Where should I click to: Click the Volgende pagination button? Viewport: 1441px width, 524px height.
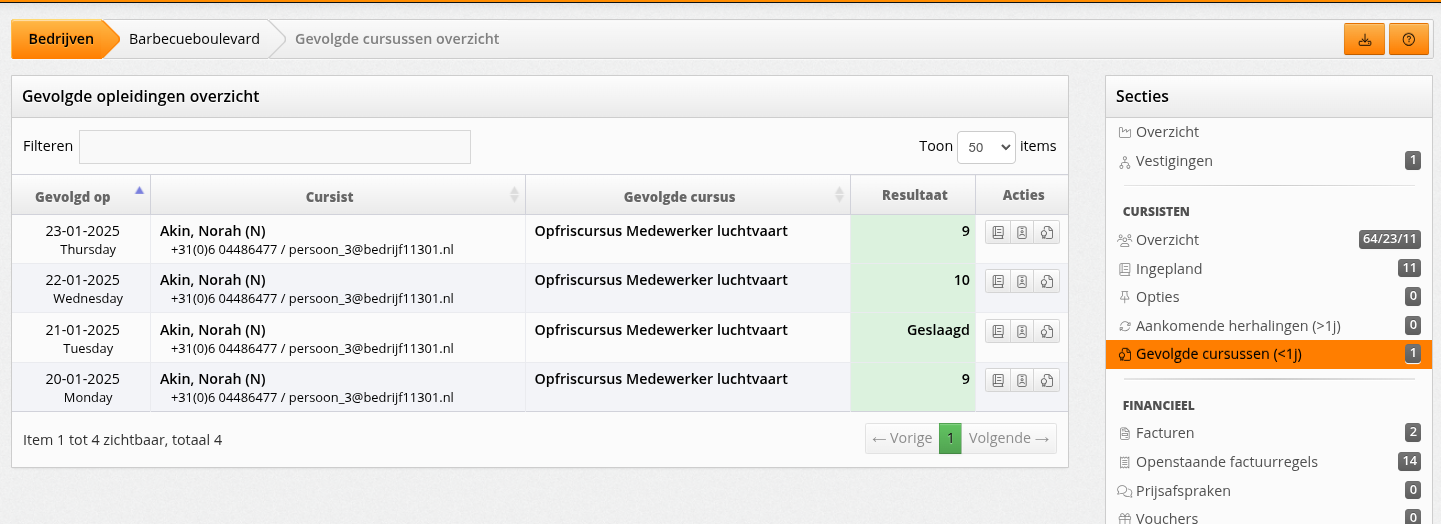click(1009, 438)
